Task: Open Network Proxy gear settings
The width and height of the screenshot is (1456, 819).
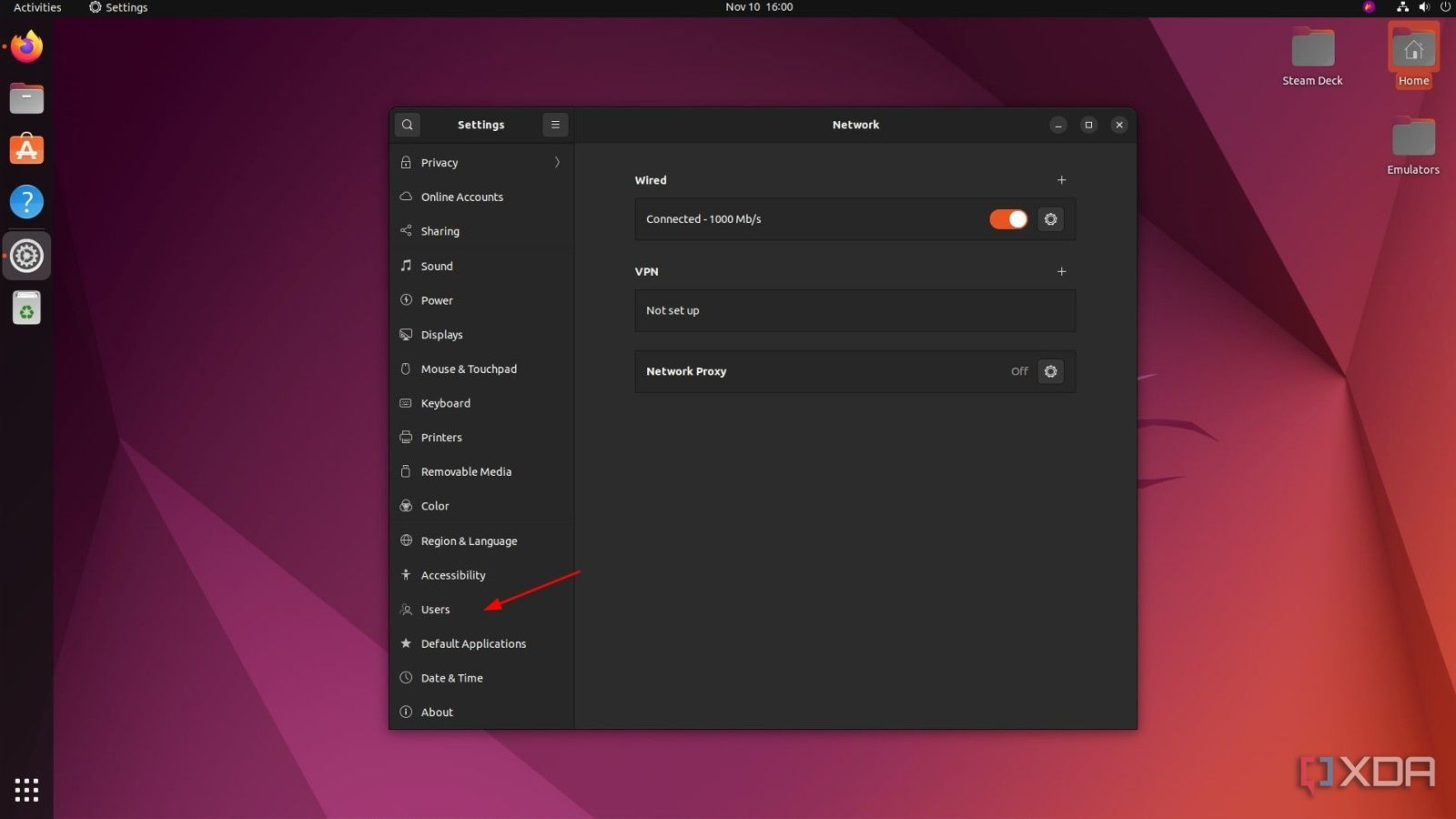Action: click(1050, 371)
